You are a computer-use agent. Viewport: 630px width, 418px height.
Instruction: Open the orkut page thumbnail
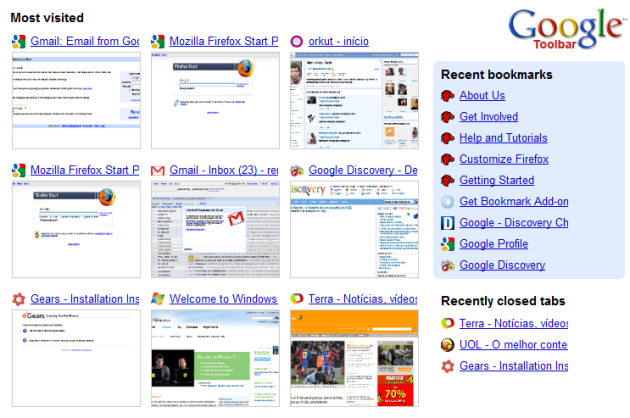(x=354, y=100)
